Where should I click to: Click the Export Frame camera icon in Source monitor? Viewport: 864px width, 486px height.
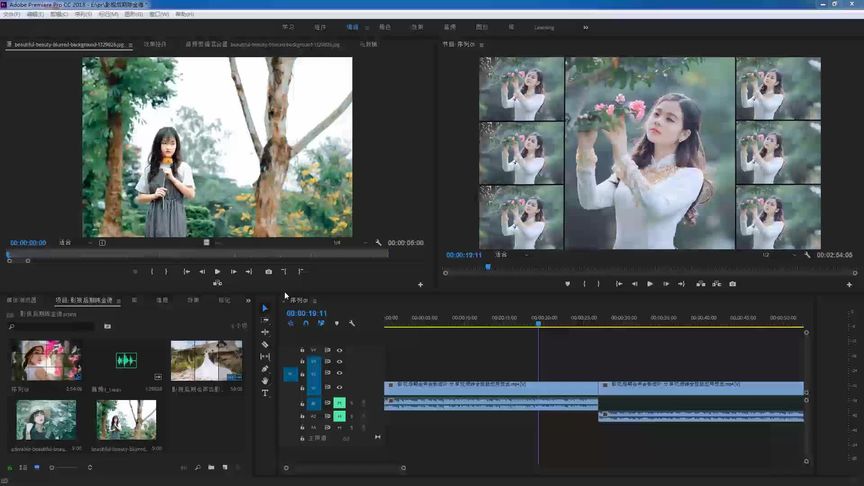[x=268, y=271]
